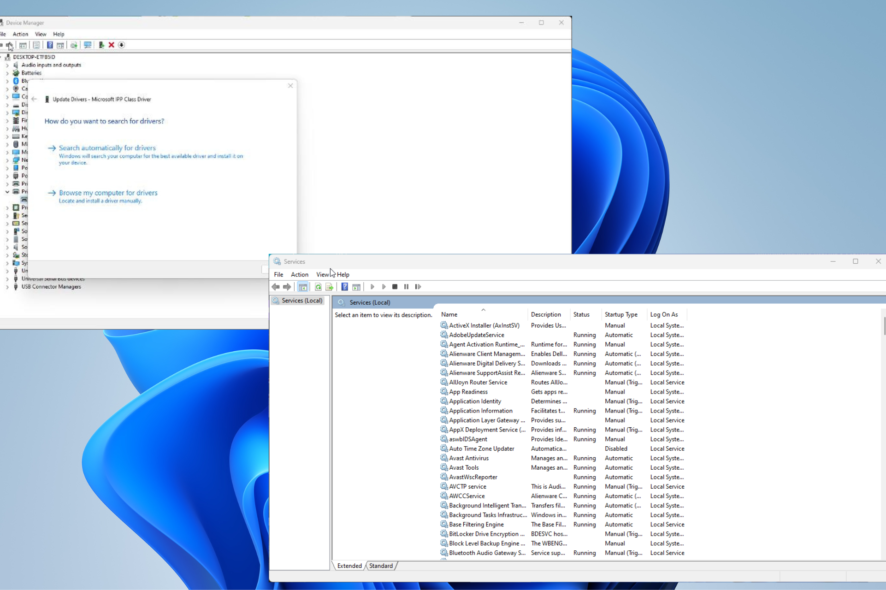Image resolution: width=886 pixels, height=590 pixels.
Task: Expand the USB Connector Managers node
Action: [x=7, y=287]
